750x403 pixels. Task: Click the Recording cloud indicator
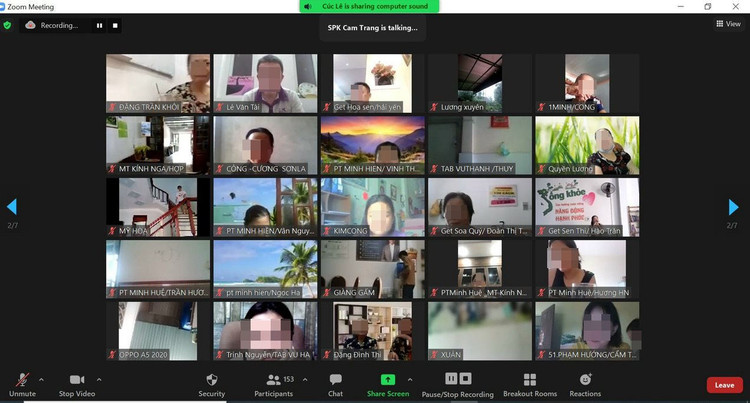pos(53,25)
